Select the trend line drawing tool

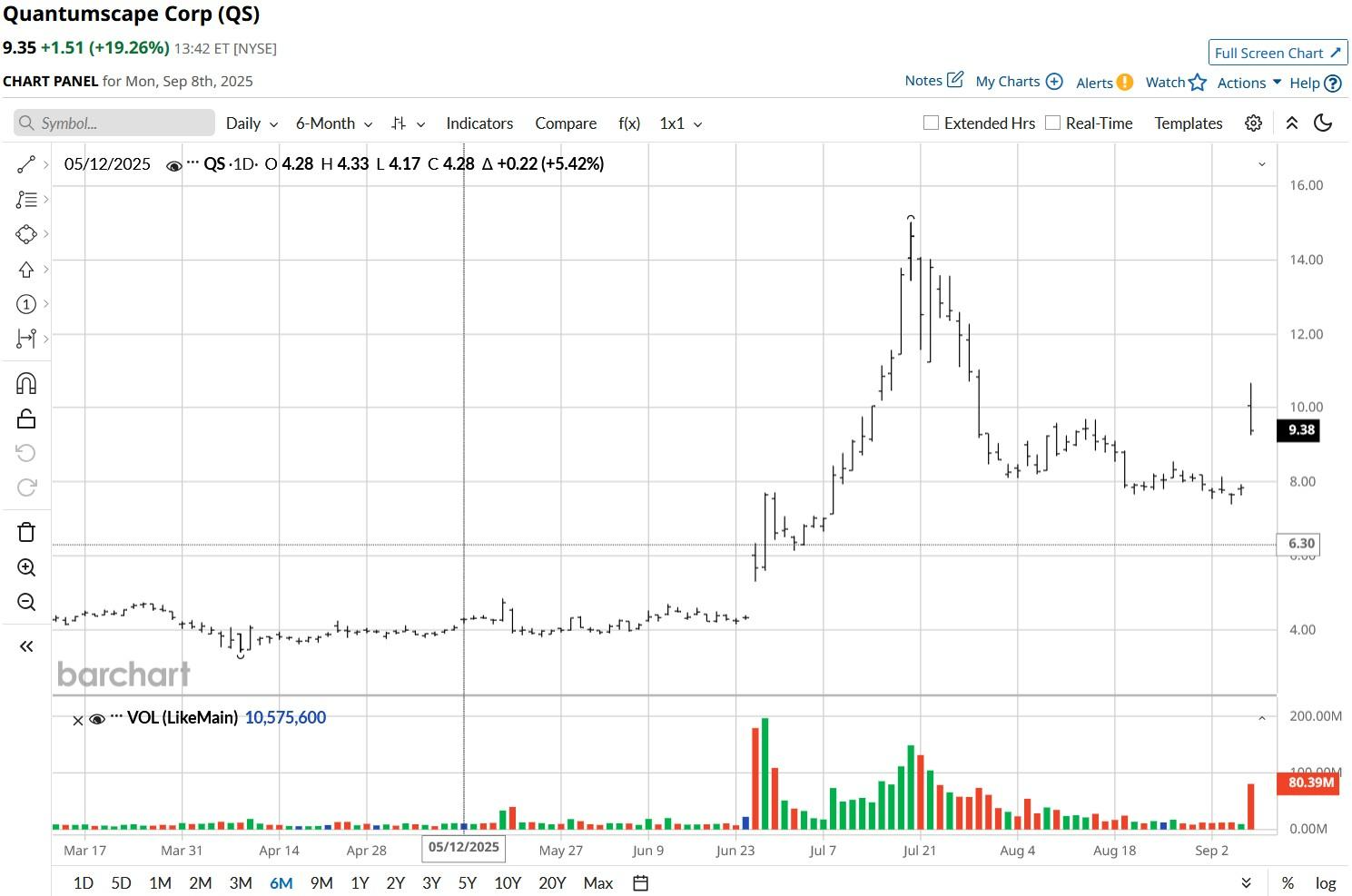[26, 164]
